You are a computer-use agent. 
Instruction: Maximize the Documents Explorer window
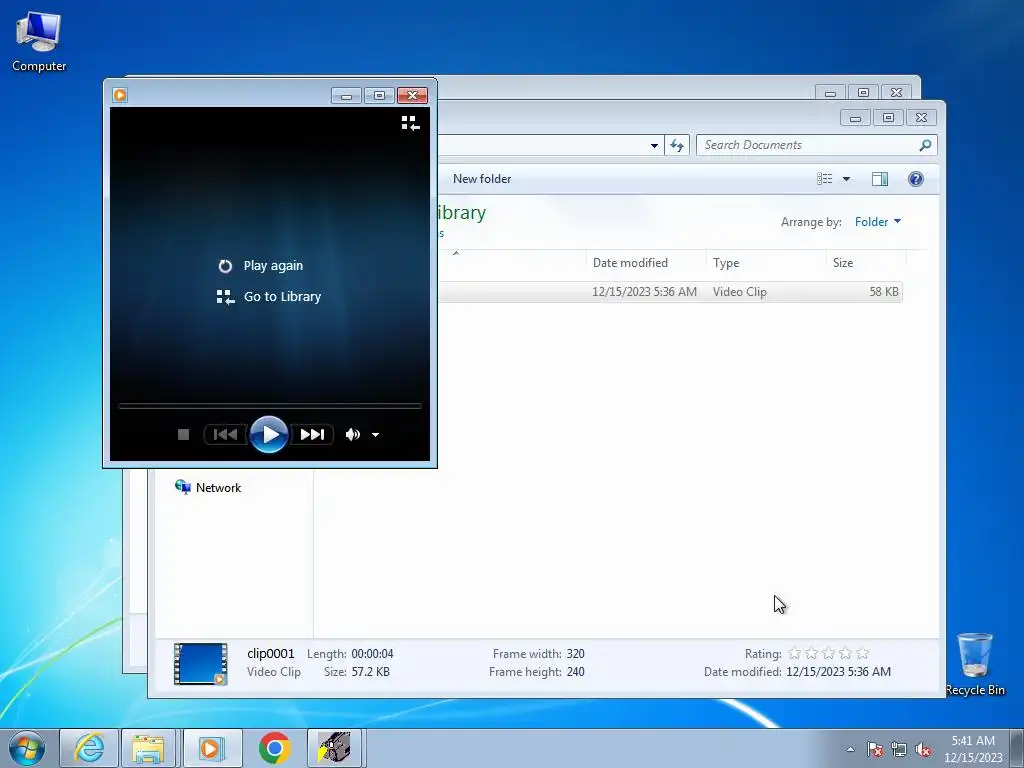pyautogui.click(x=888, y=118)
